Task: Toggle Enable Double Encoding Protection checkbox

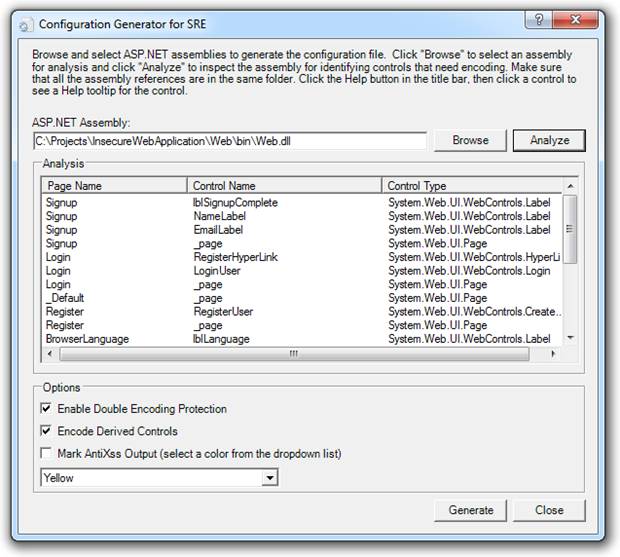Action: [x=46, y=408]
